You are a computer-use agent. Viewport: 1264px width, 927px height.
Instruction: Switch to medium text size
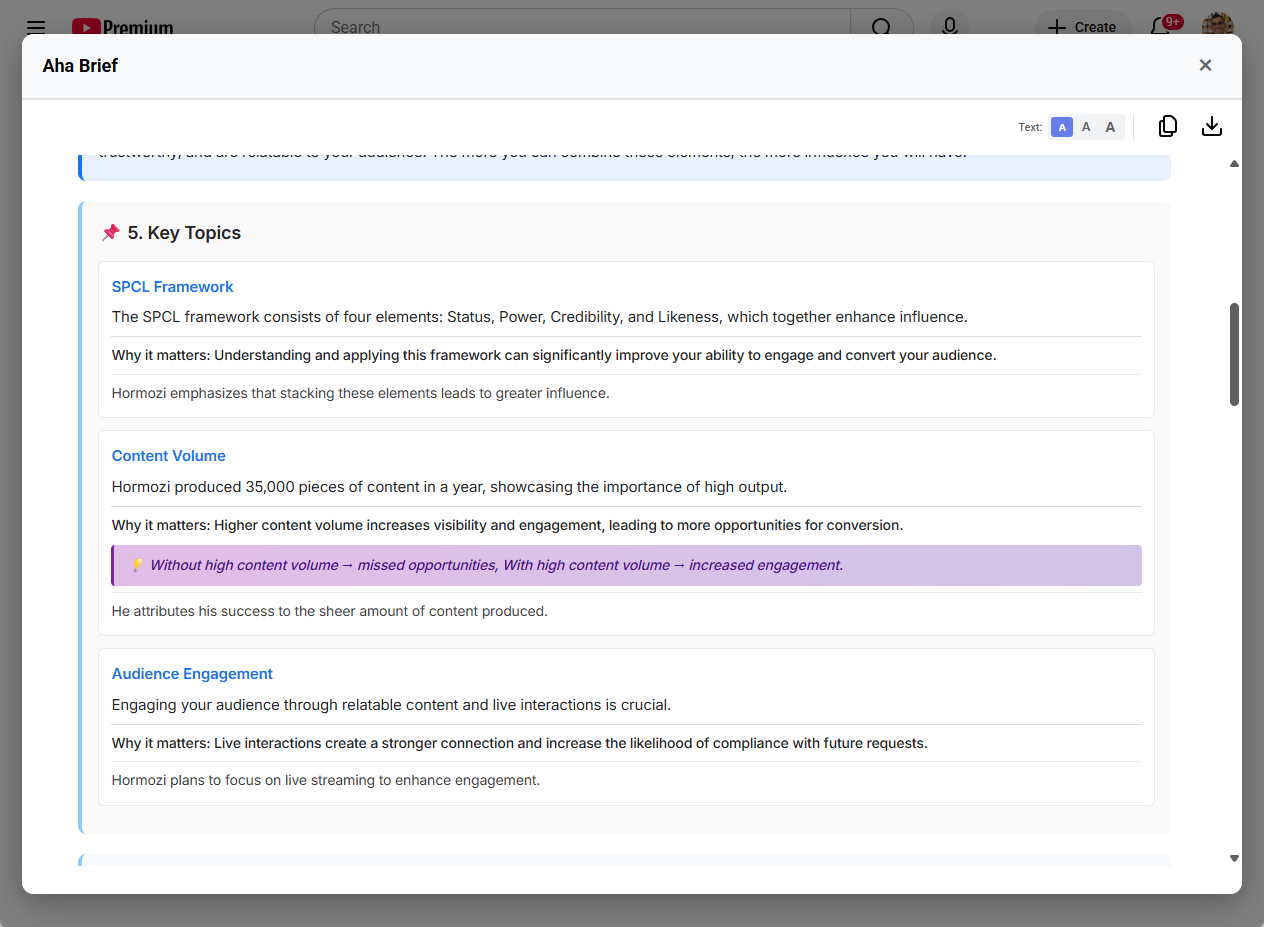click(1086, 127)
